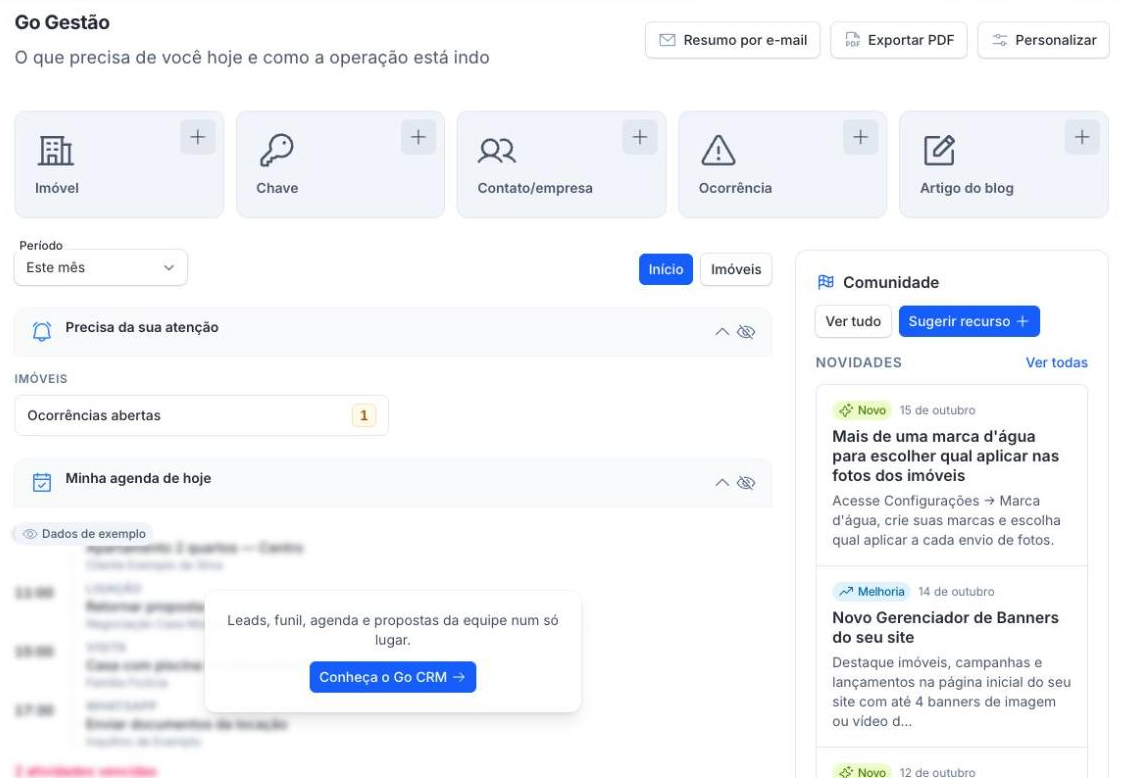Click the Chave key icon

click(x=277, y=151)
